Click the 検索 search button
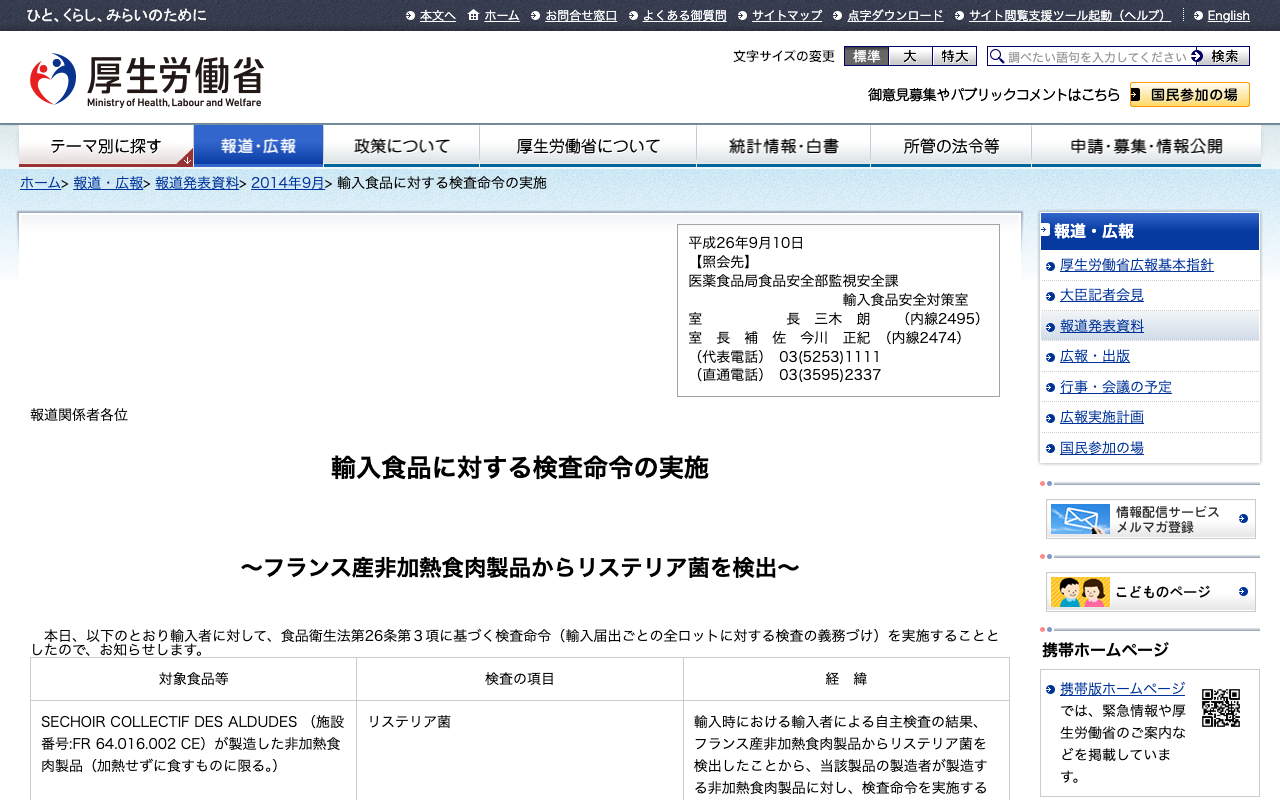This screenshot has height=800, width=1280. 1221,56
